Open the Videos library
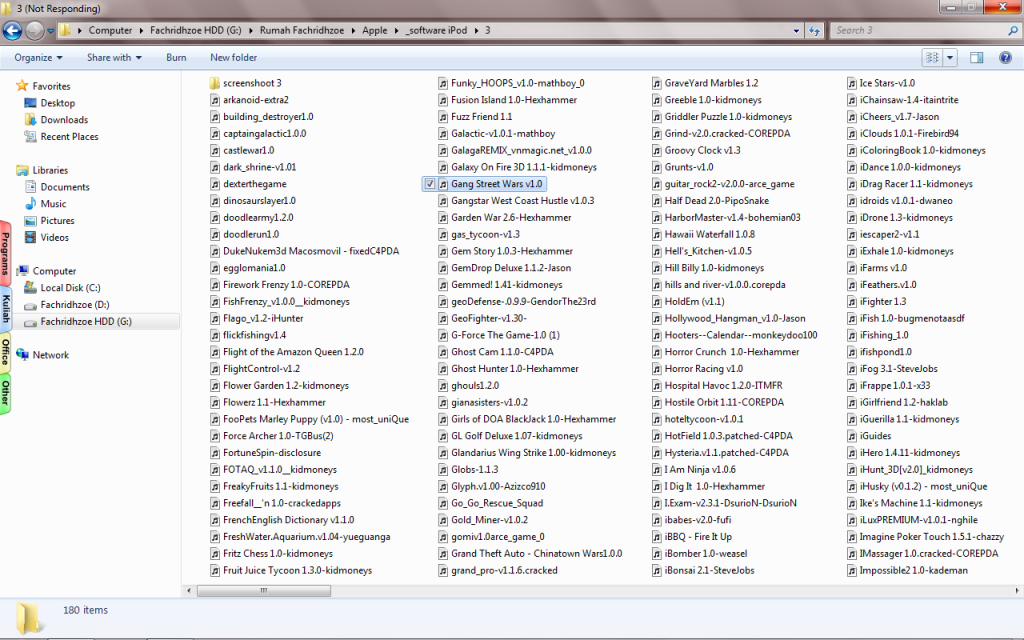 click(x=54, y=237)
